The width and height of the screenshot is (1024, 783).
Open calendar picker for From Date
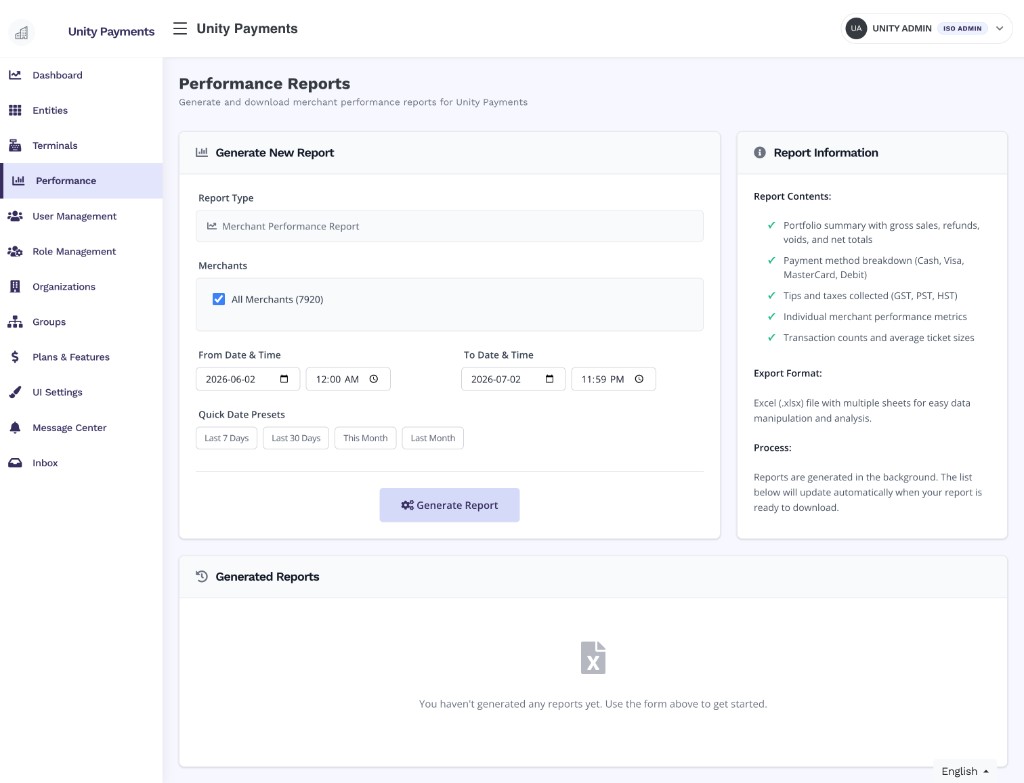coord(284,379)
